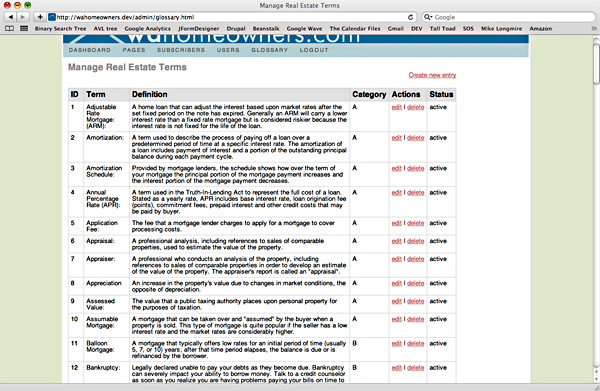This screenshot has height=391, width=600.
Task: Edit the Adjustable Rate Mortgage entry
Action: point(396,107)
